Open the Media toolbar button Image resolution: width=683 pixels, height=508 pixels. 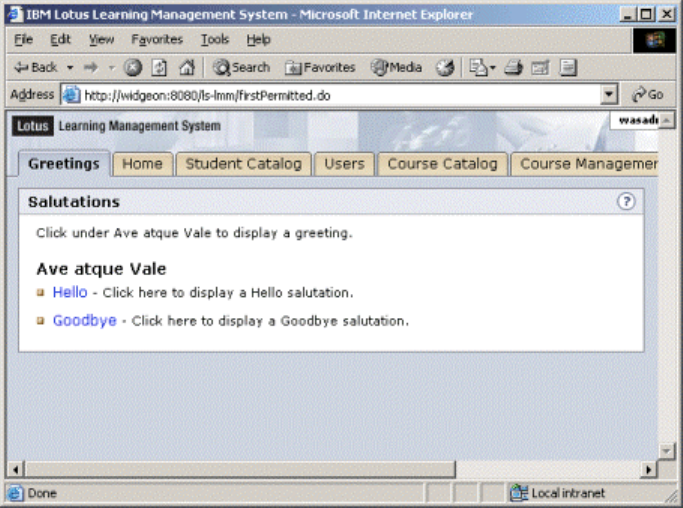[396, 68]
